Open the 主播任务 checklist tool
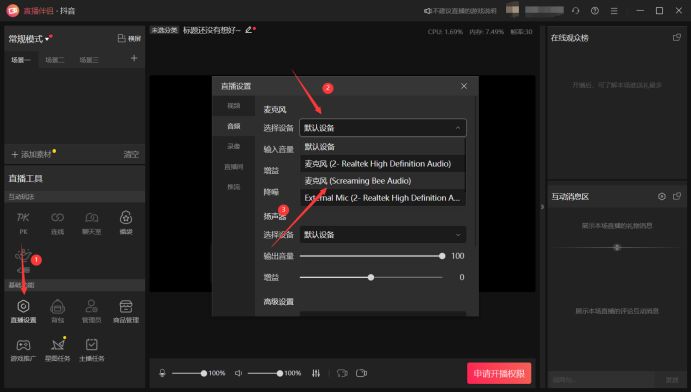This screenshot has height=392, width=691. [x=92, y=350]
